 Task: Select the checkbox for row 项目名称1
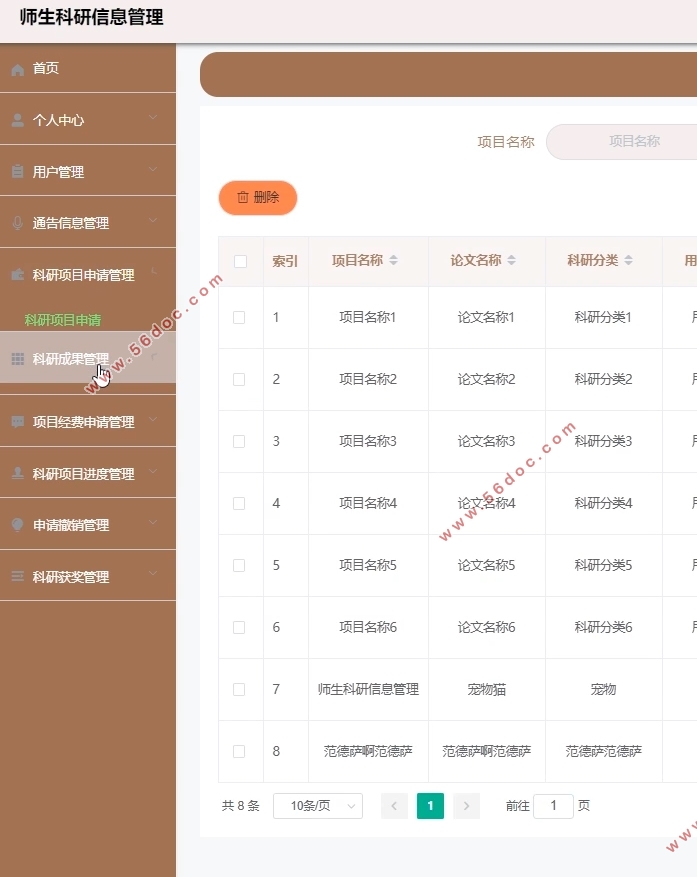point(239,318)
